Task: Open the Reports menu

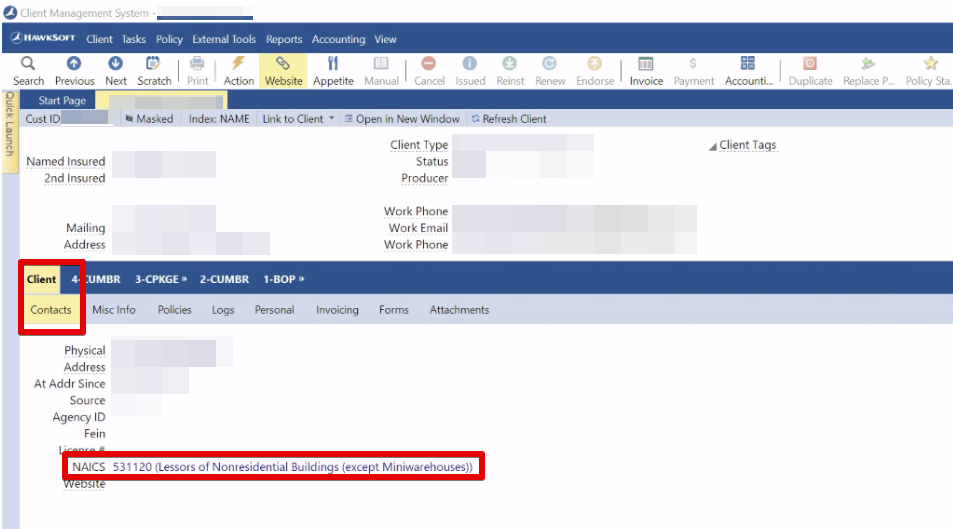Action: 284,39
